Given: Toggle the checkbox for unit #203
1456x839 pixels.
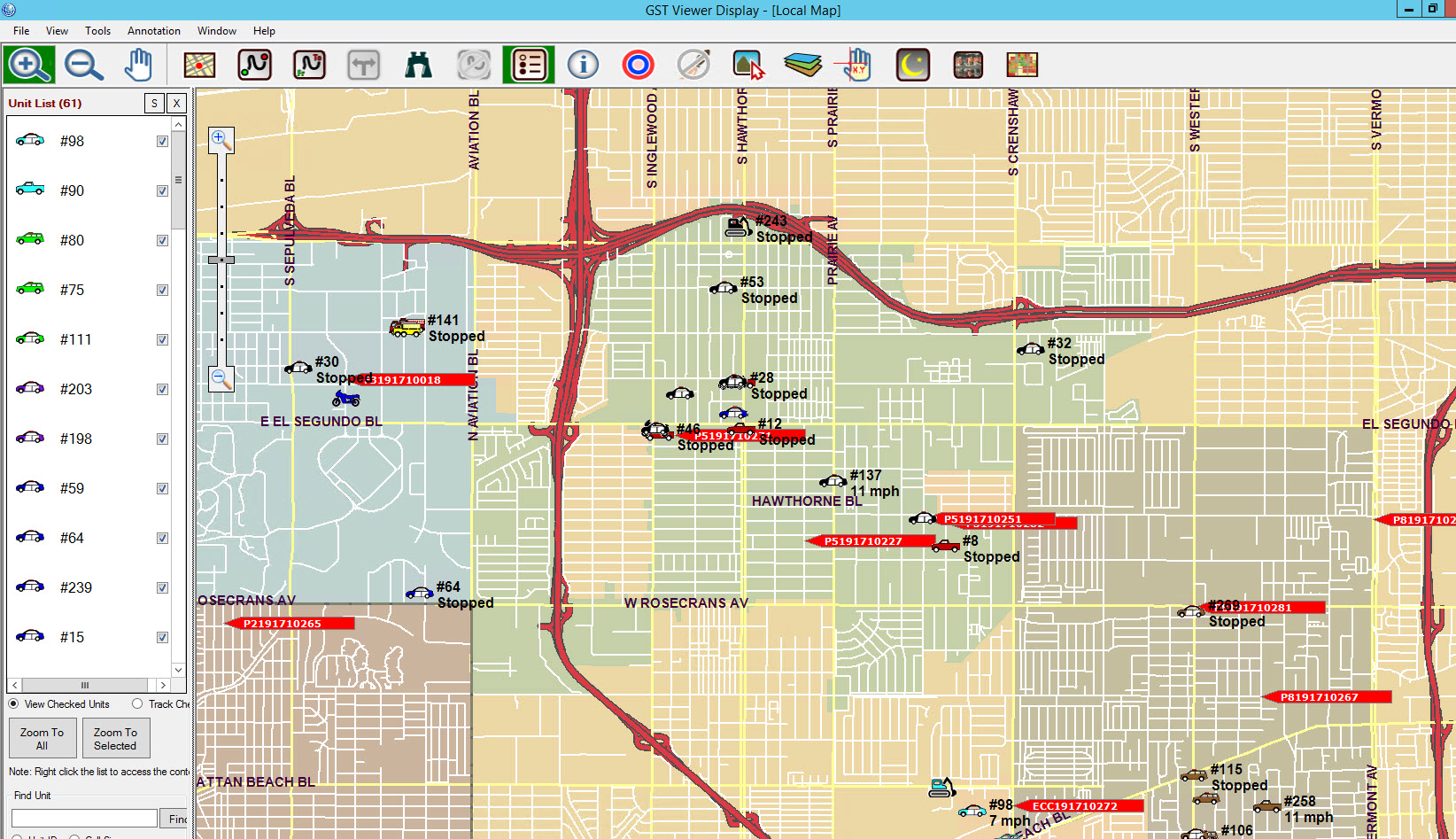Looking at the screenshot, I should coord(162,390).
